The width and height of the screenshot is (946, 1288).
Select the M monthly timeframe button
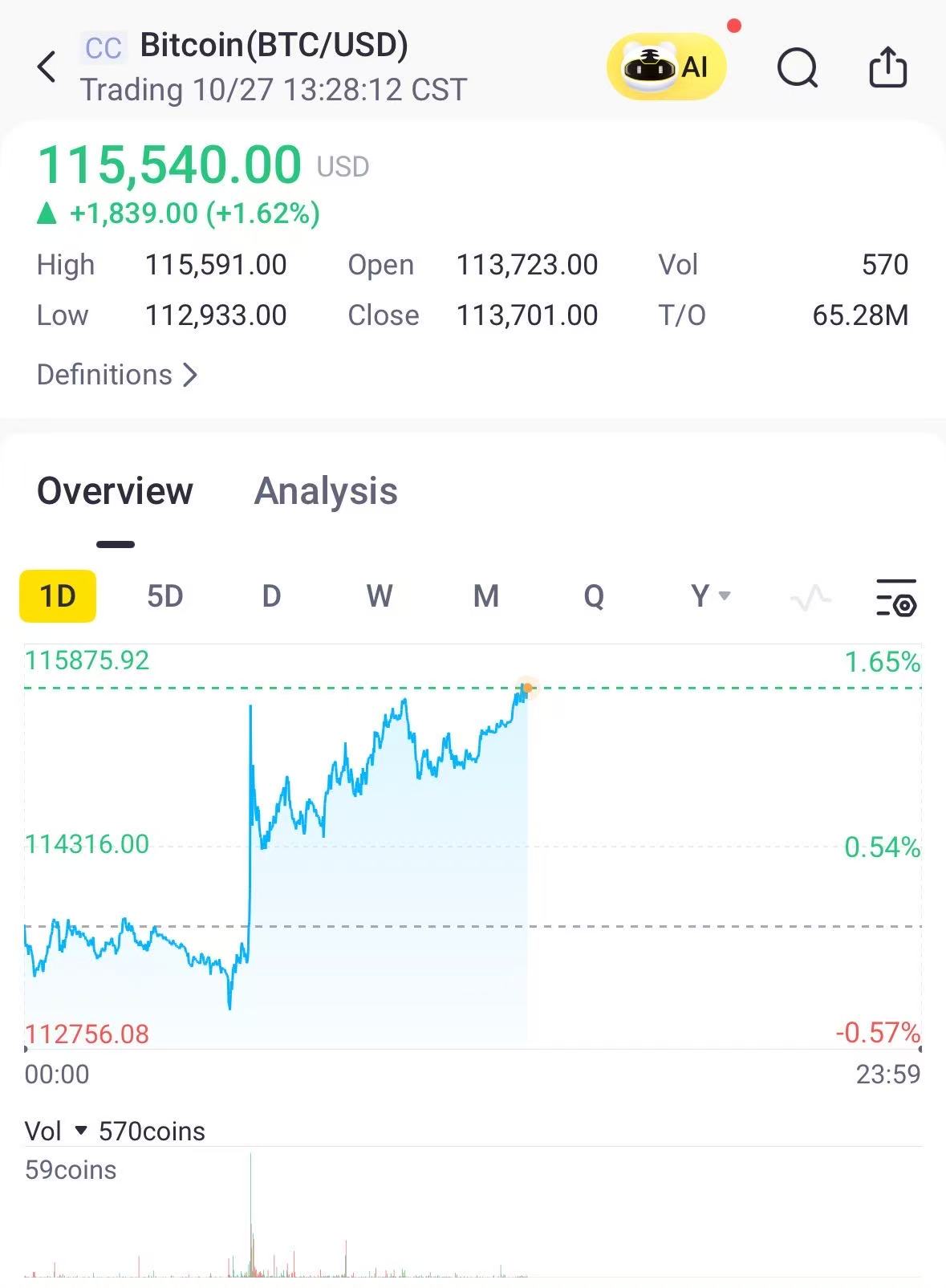486,596
